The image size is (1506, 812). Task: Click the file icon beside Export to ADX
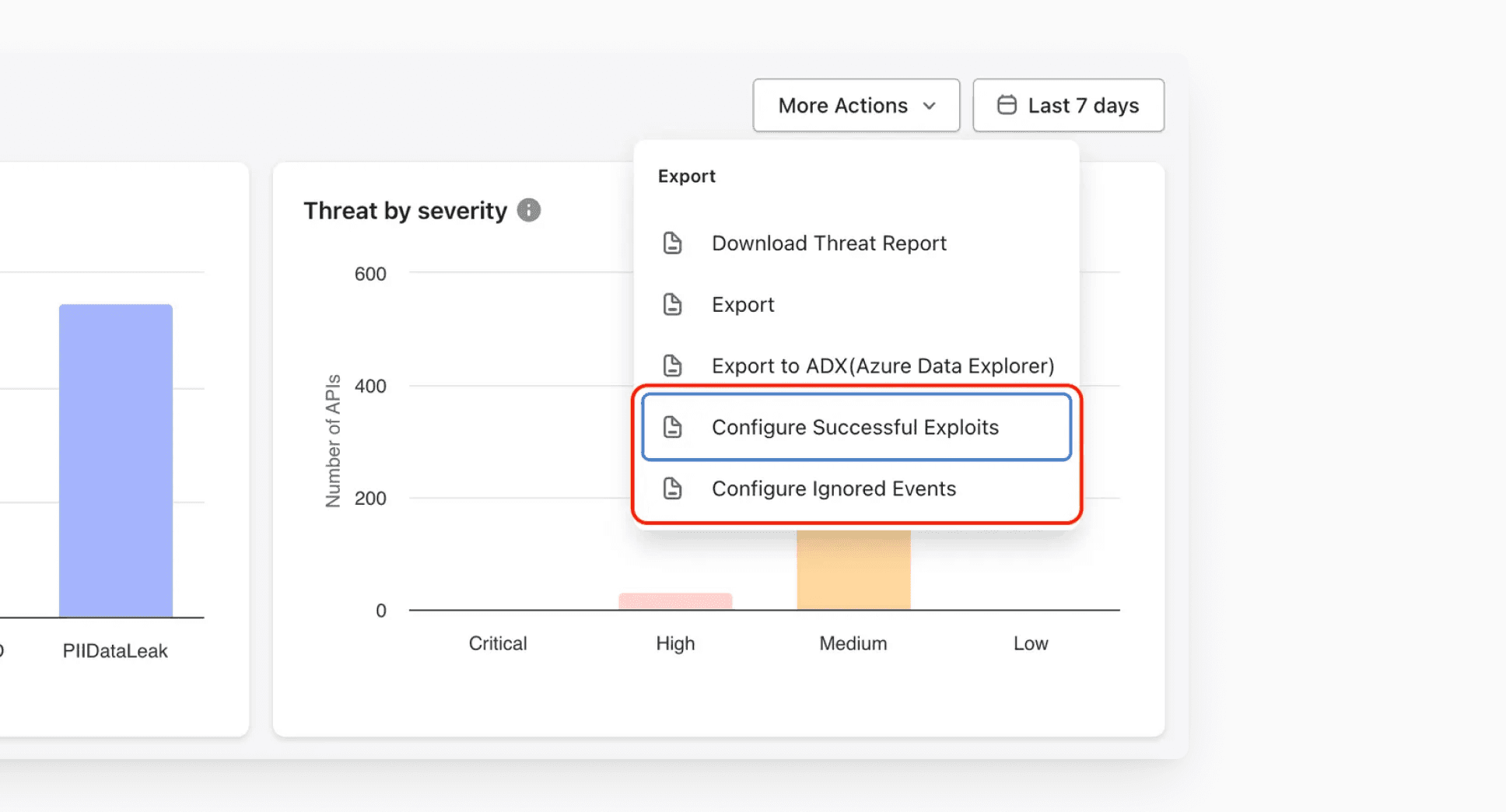coord(672,366)
